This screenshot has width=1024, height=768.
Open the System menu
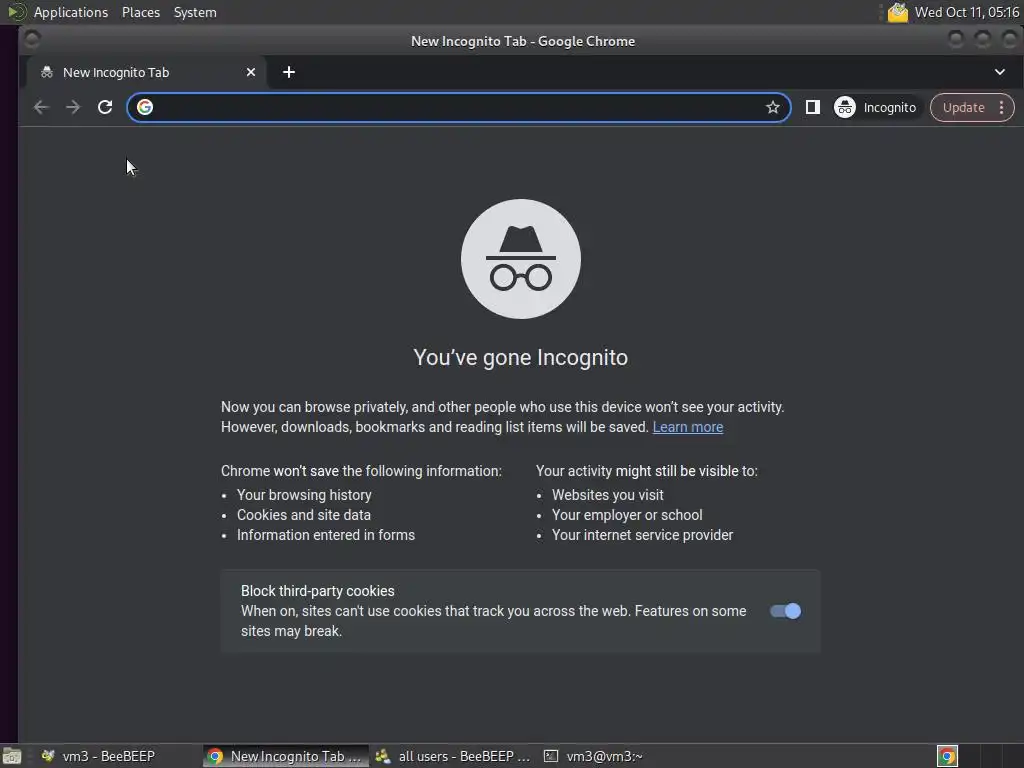pos(195,12)
